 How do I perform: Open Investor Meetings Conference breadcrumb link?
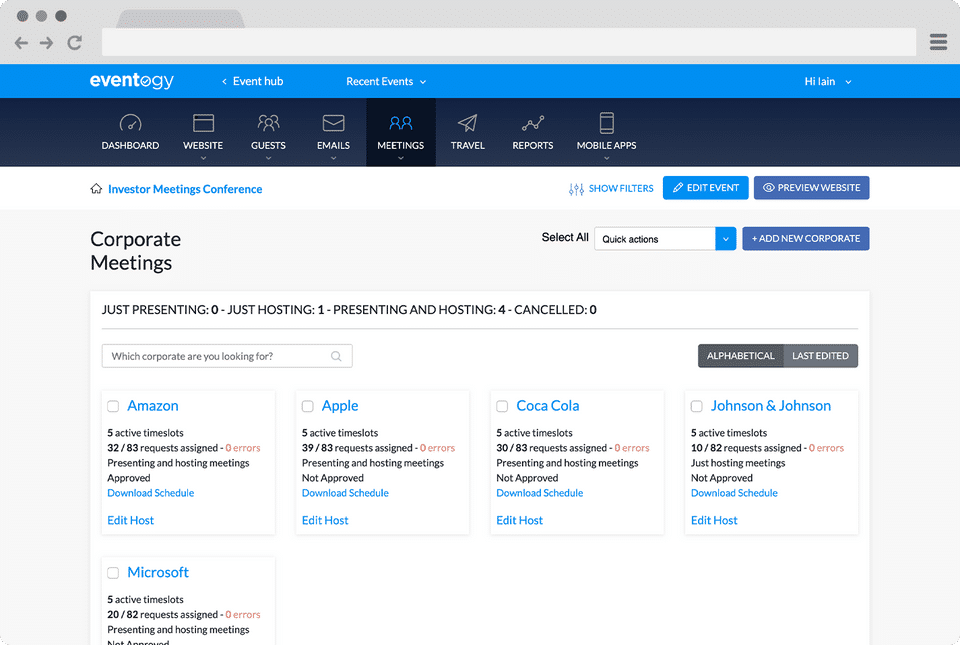pyautogui.click(x=185, y=189)
